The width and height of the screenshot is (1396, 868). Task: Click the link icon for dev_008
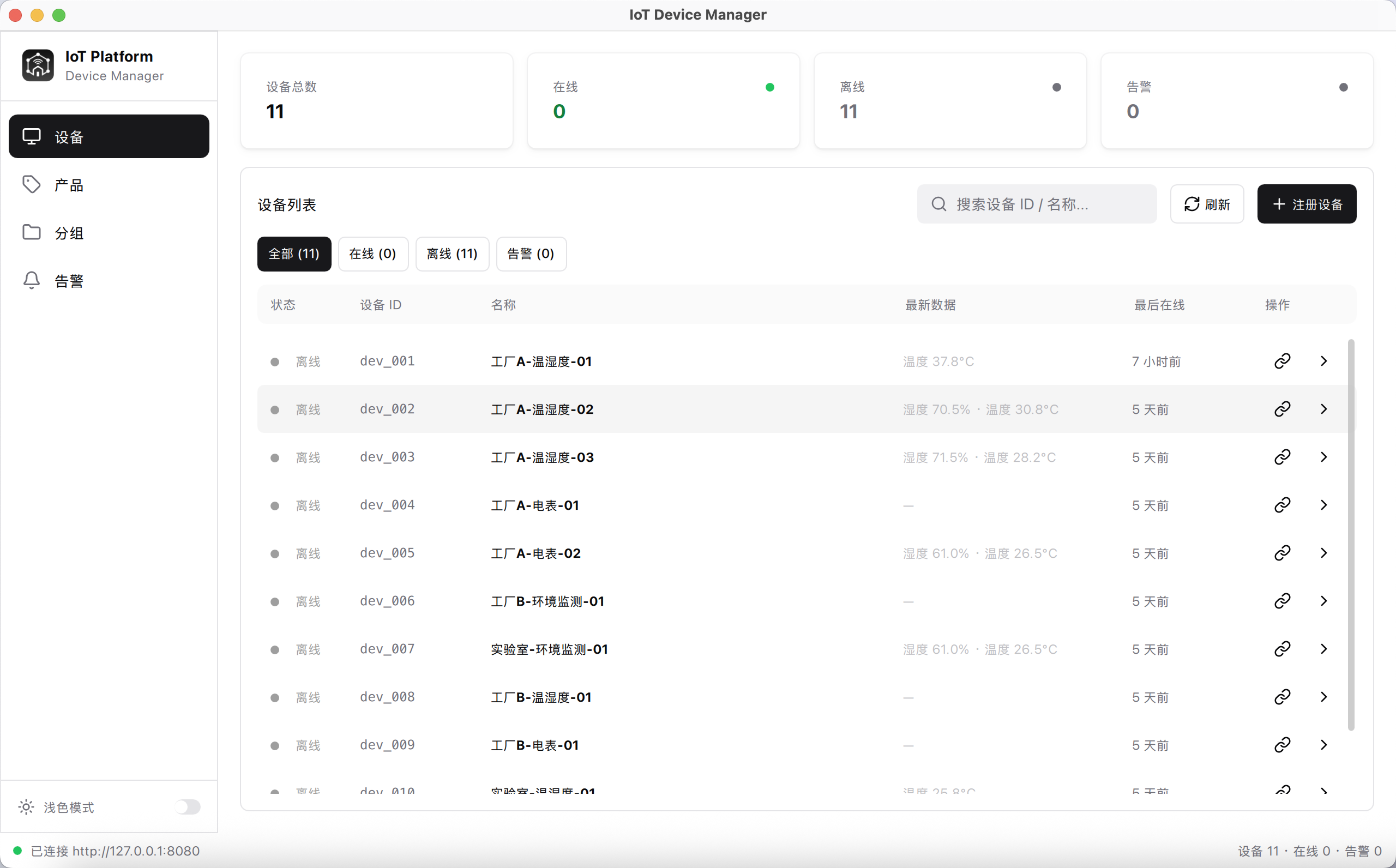click(x=1283, y=697)
